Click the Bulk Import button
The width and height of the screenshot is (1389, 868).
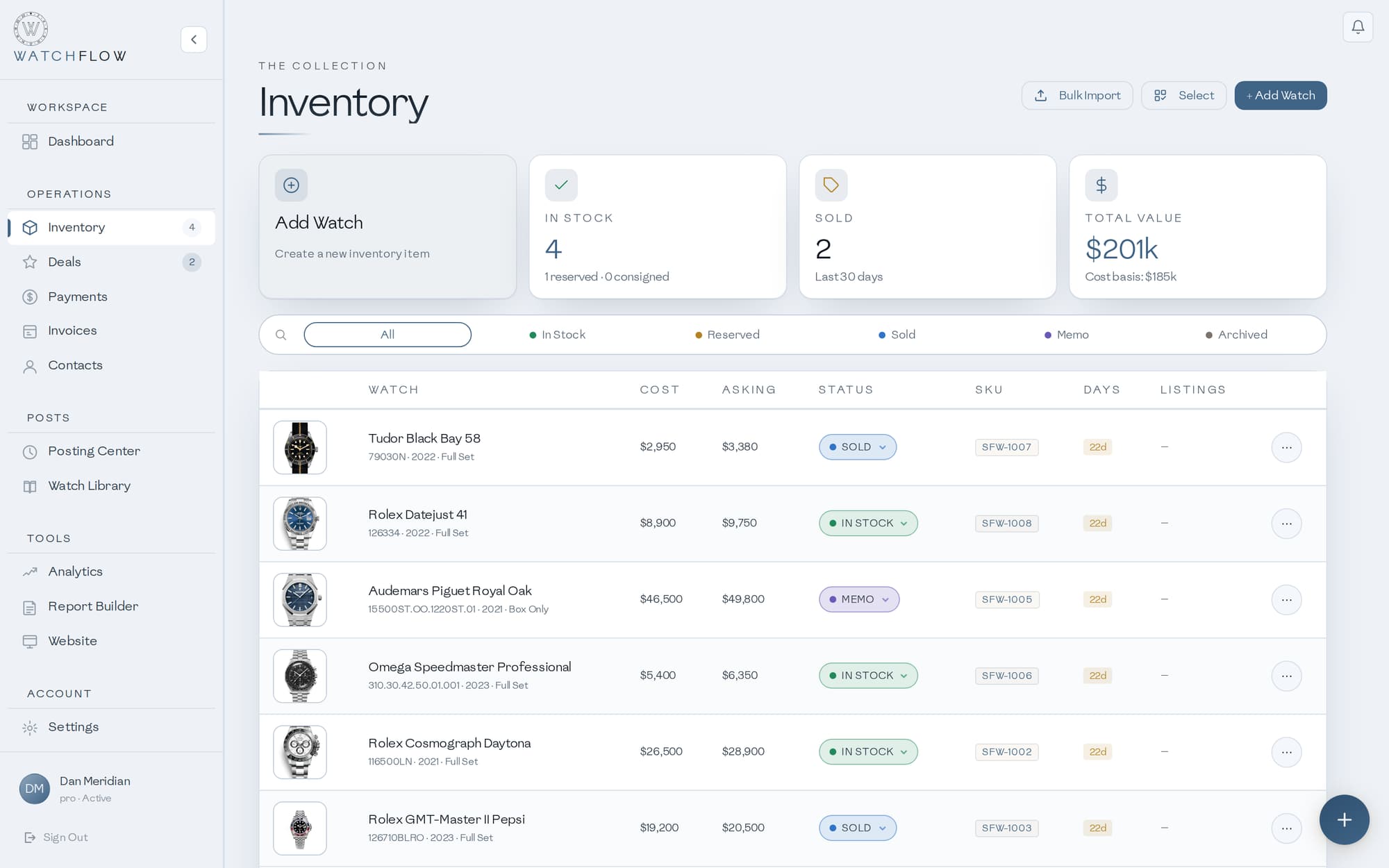[1077, 96]
